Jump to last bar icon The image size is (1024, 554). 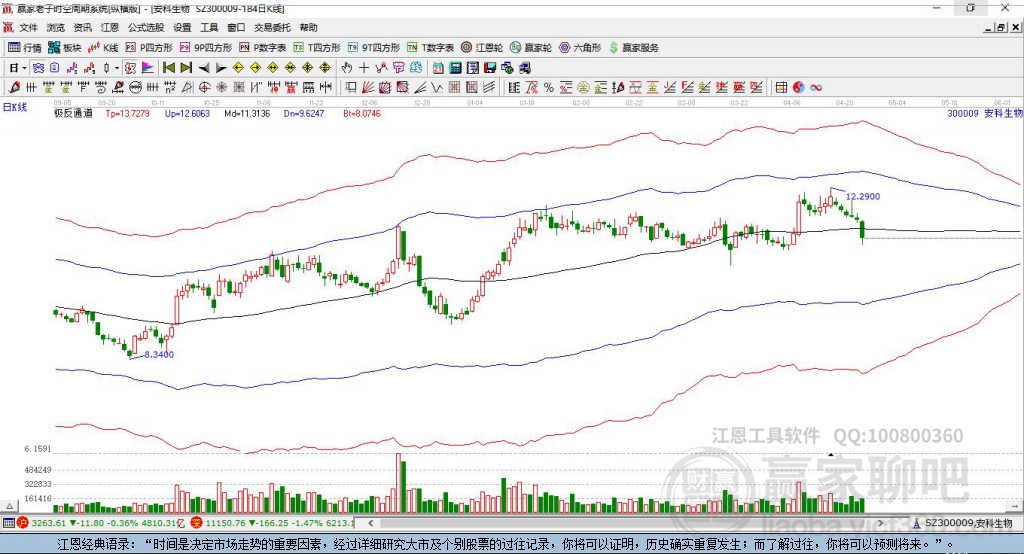click(x=186, y=67)
